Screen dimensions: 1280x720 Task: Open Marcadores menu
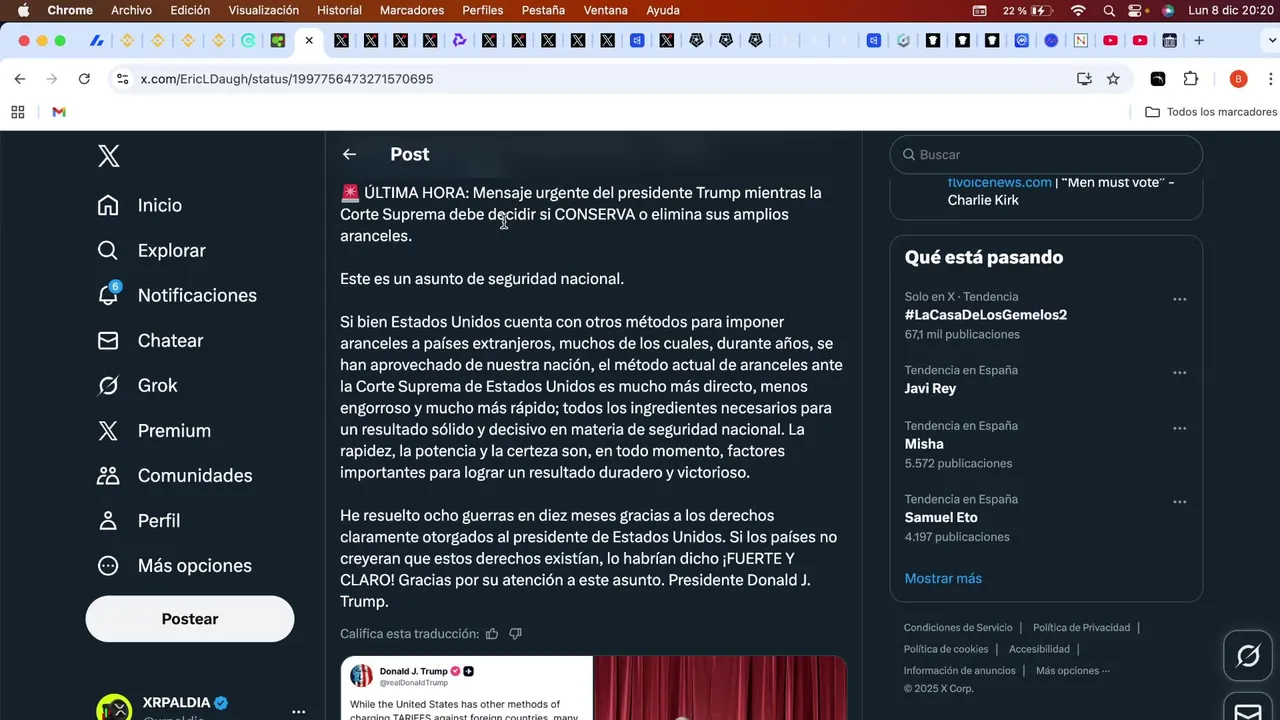[412, 10]
